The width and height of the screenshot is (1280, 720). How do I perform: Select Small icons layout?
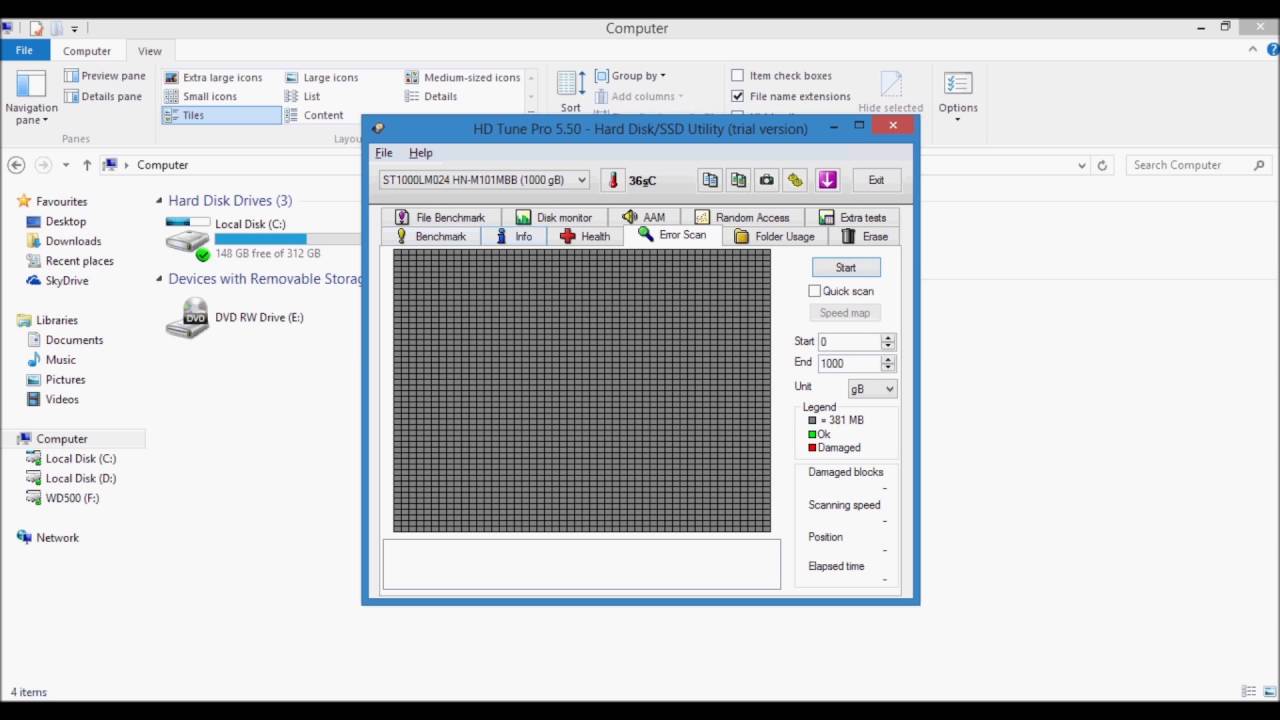201,96
